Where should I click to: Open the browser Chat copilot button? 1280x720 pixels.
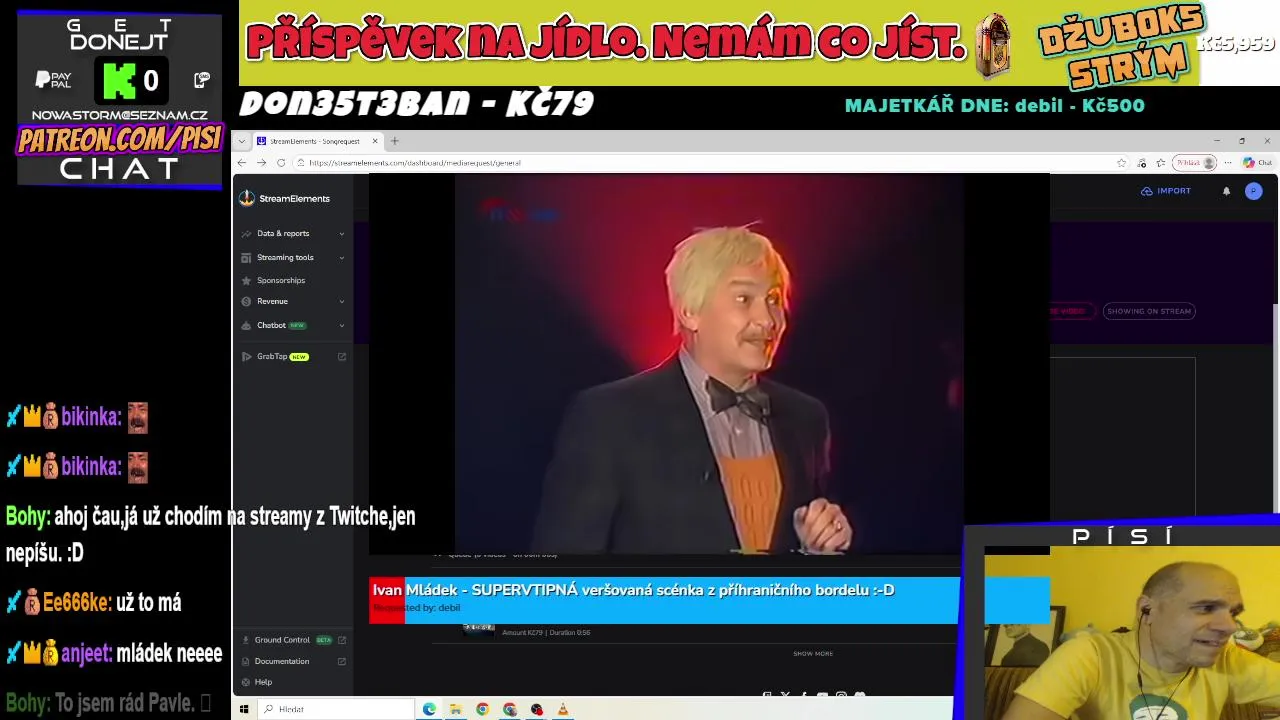point(1257,163)
